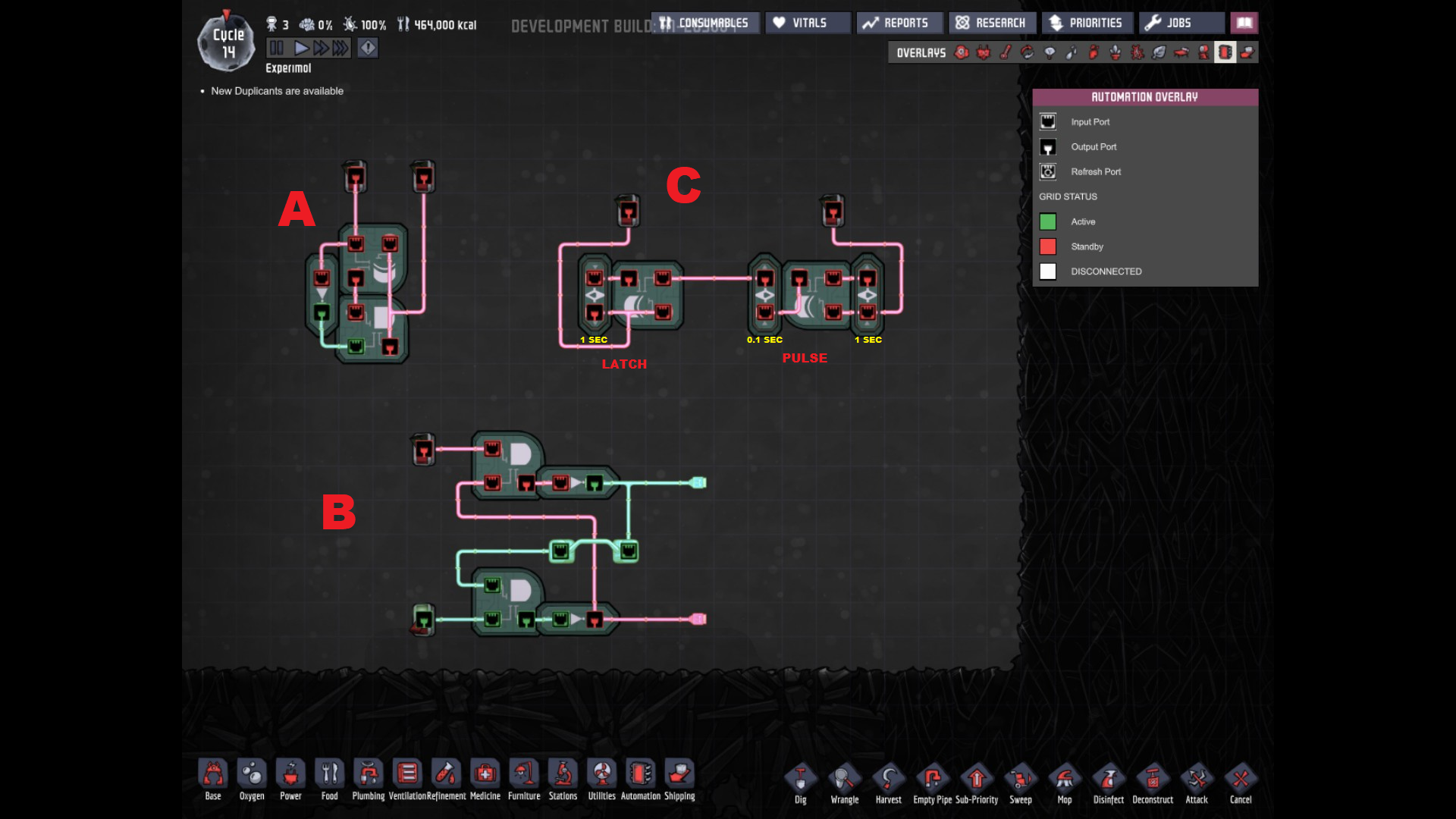
Task: Open the Research menu
Action: pos(991,23)
